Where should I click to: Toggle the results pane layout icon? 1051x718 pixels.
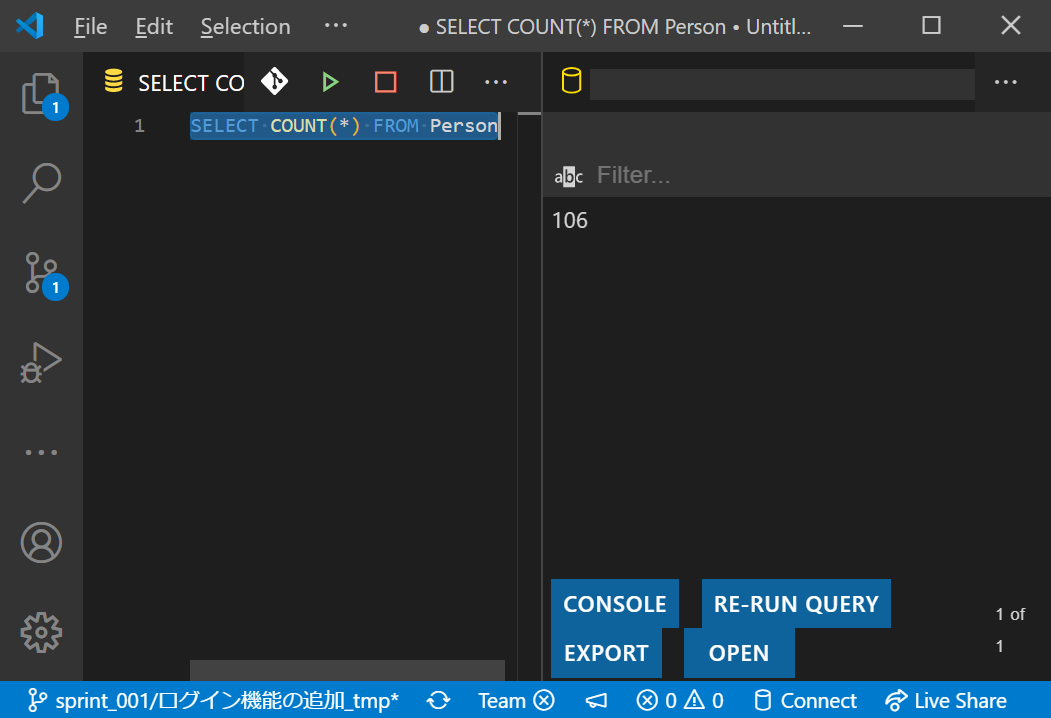pos(441,82)
